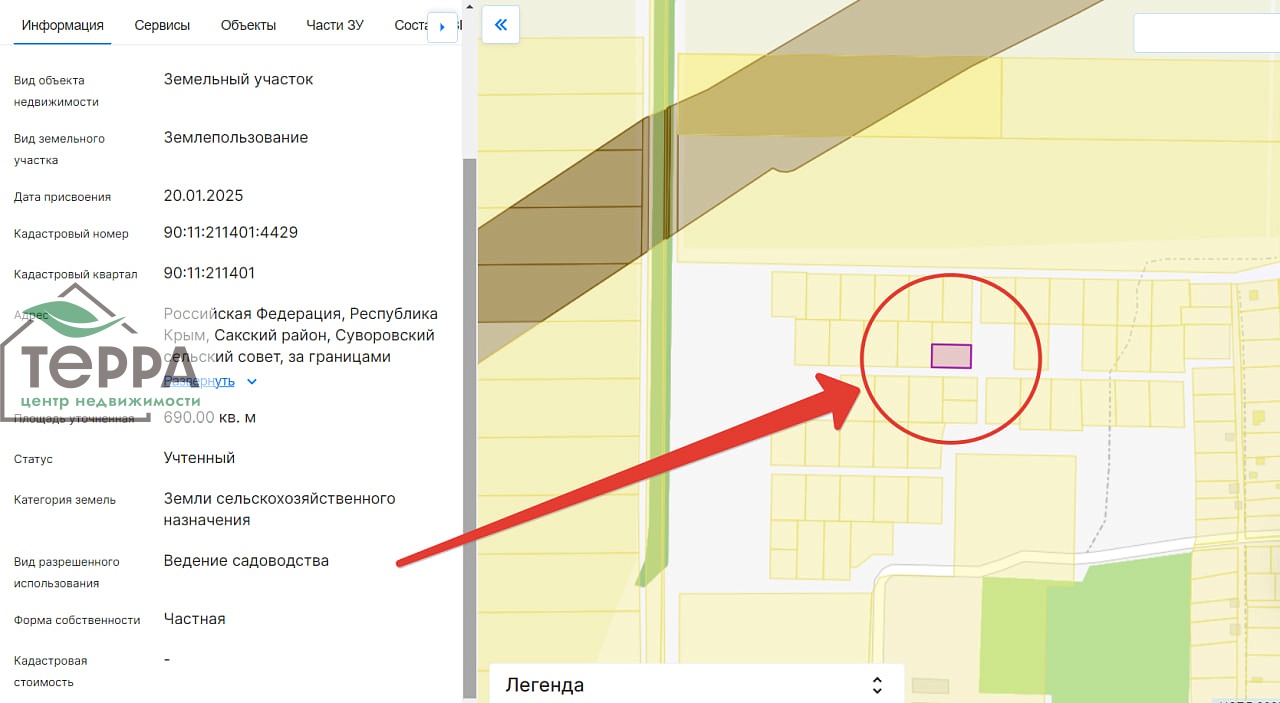
Task: Open the Сервисы tab
Action: (x=162, y=25)
